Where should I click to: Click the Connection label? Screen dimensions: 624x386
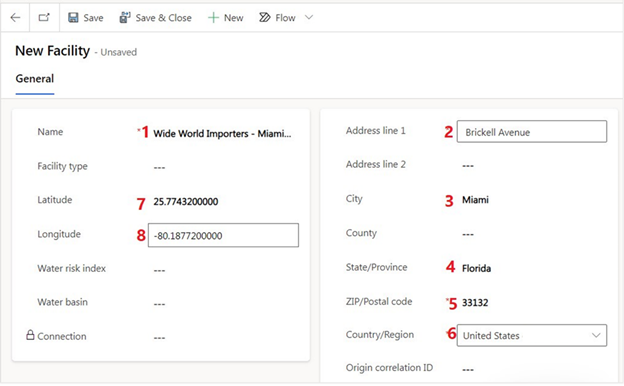[62, 336]
